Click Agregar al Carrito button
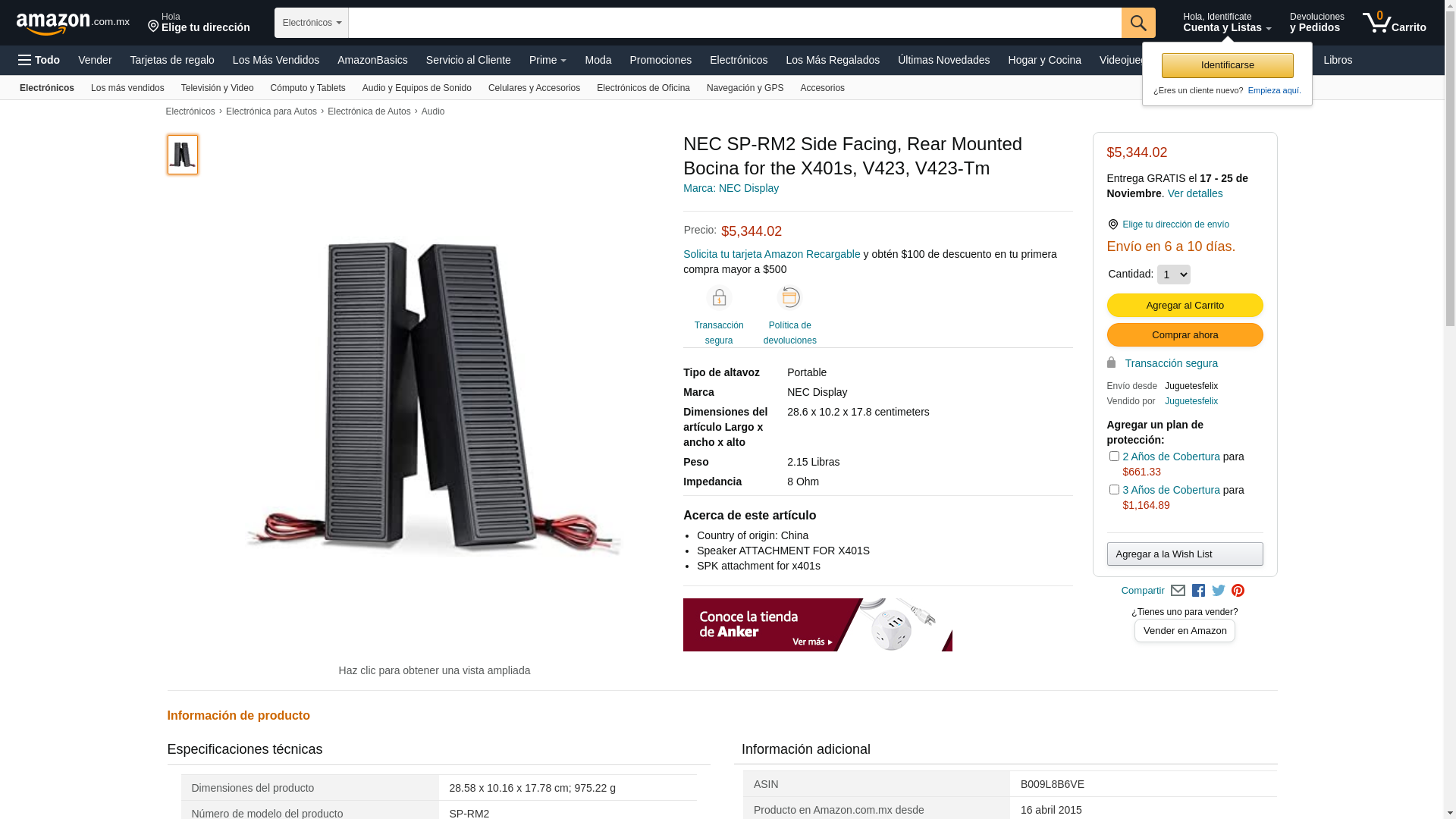This screenshot has height=819, width=1456. [x=1185, y=305]
